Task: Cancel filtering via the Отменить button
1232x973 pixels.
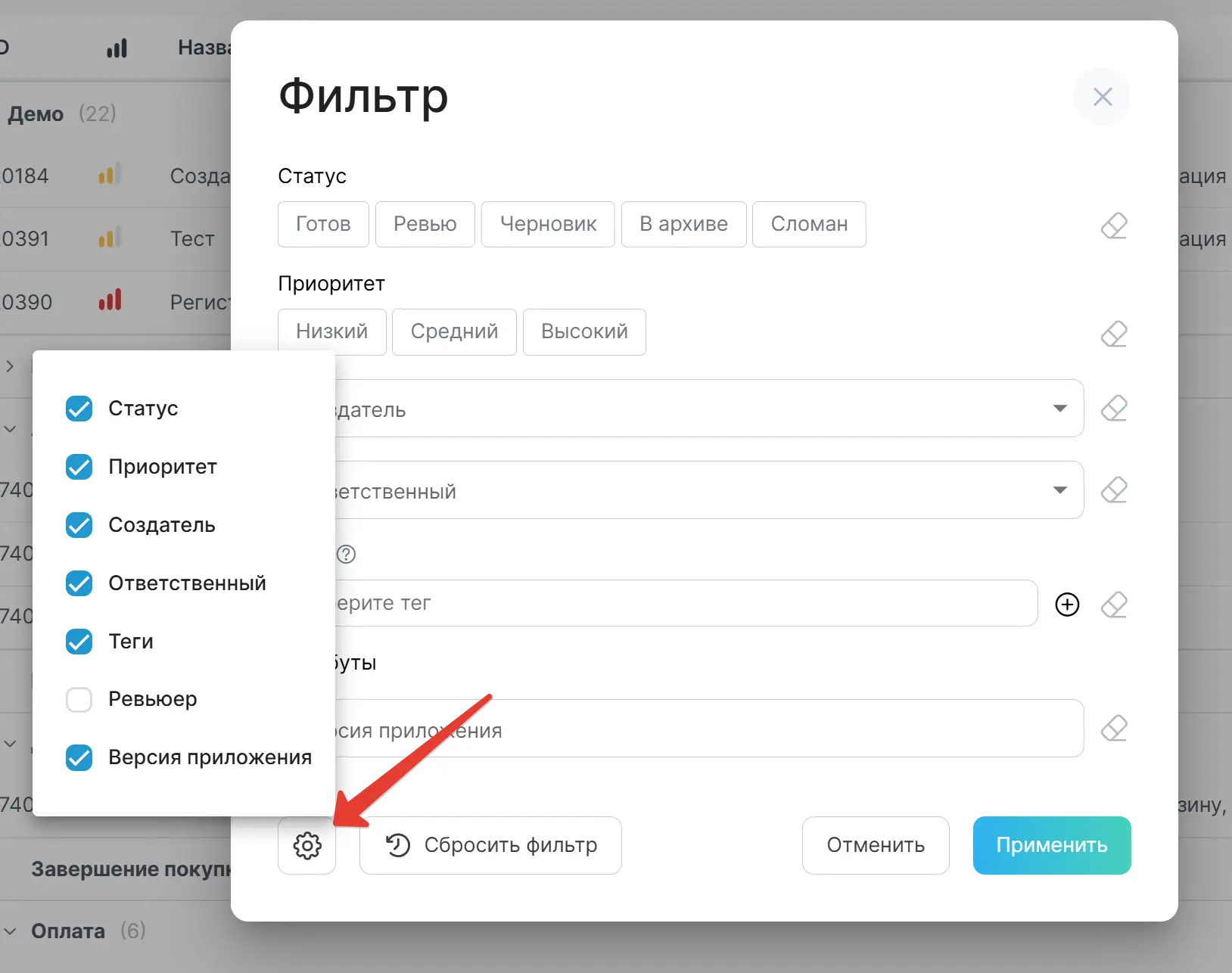Action: [x=876, y=845]
